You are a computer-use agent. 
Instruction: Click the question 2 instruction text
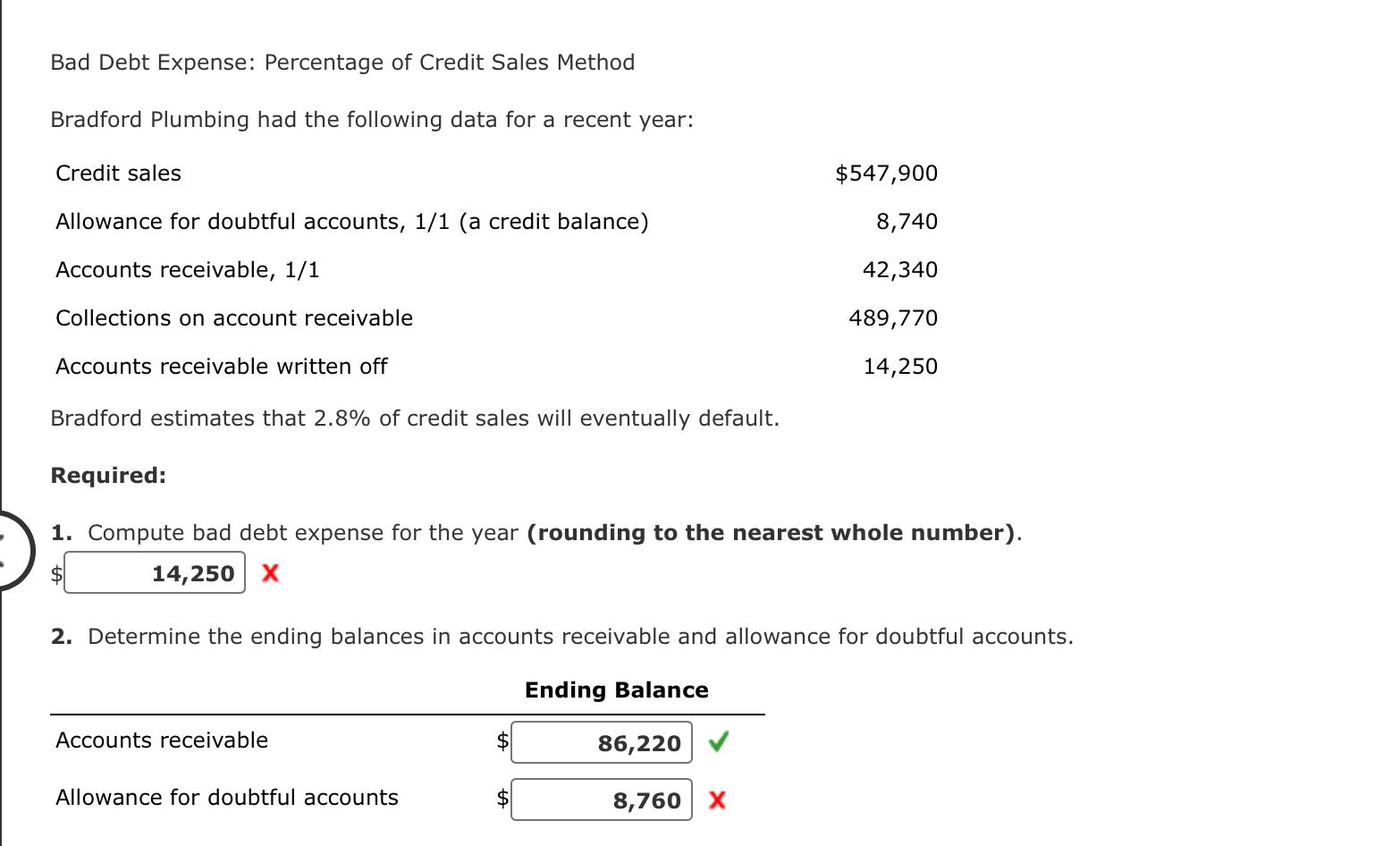(579, 636)
